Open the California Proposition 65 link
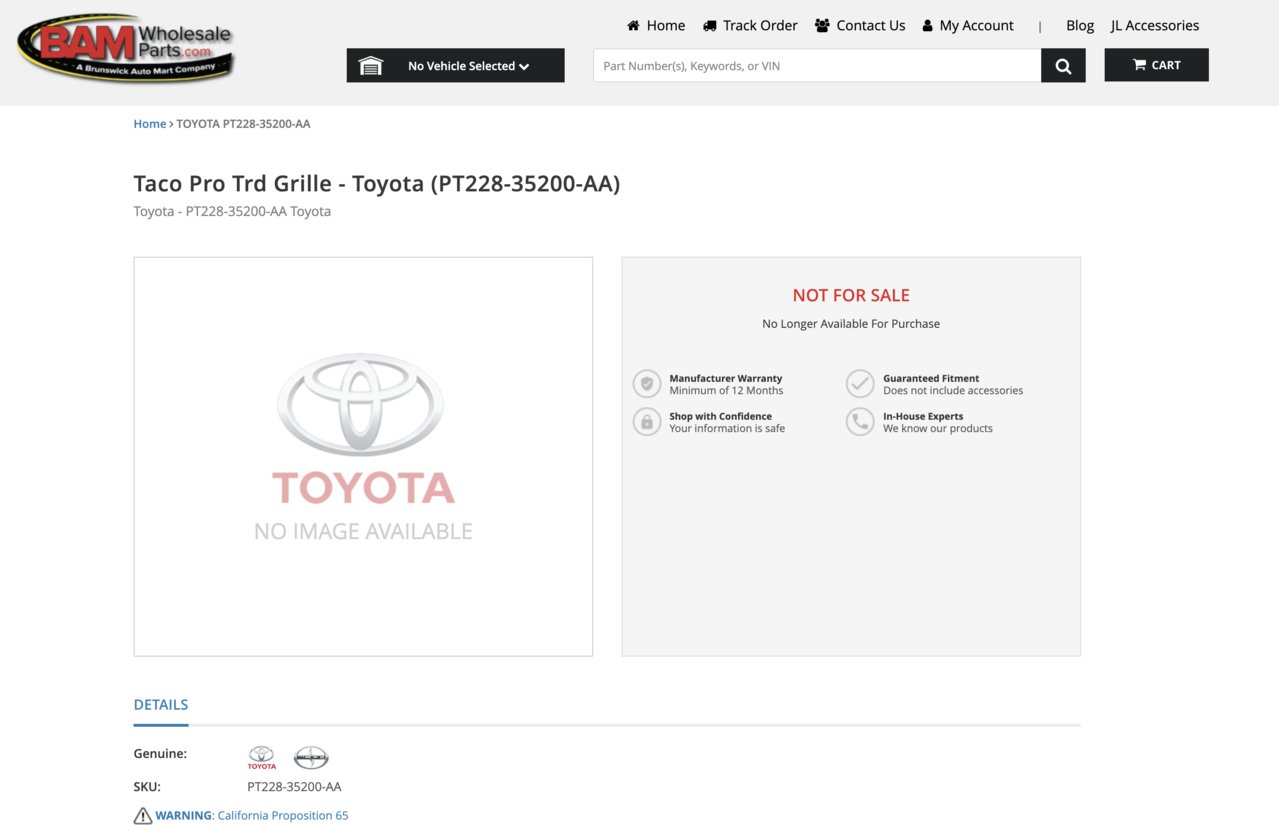The width and height of the screenshot is (1279, 830). coord(283,816)
